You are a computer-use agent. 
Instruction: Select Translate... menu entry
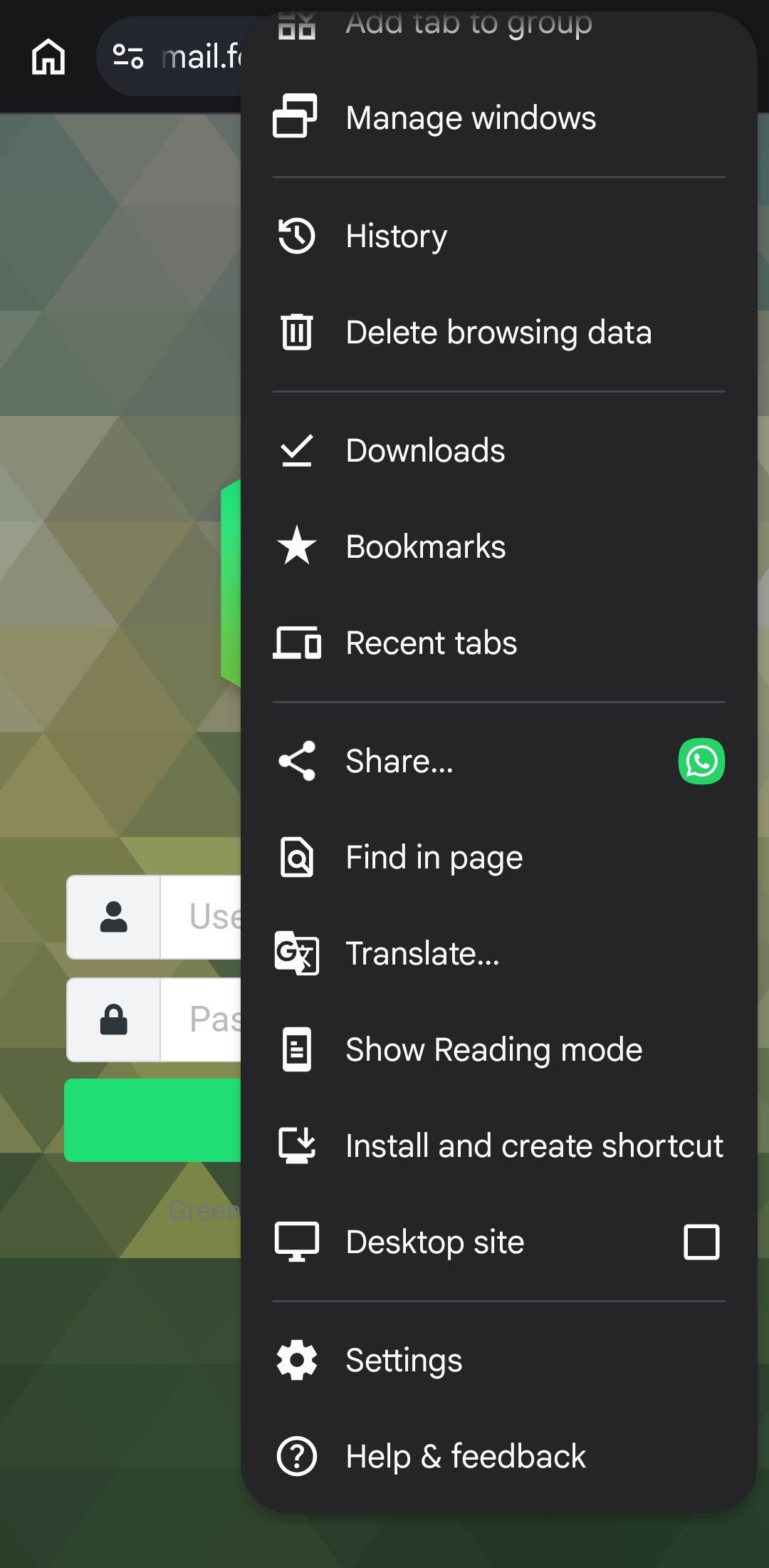[x=498, y=953]
